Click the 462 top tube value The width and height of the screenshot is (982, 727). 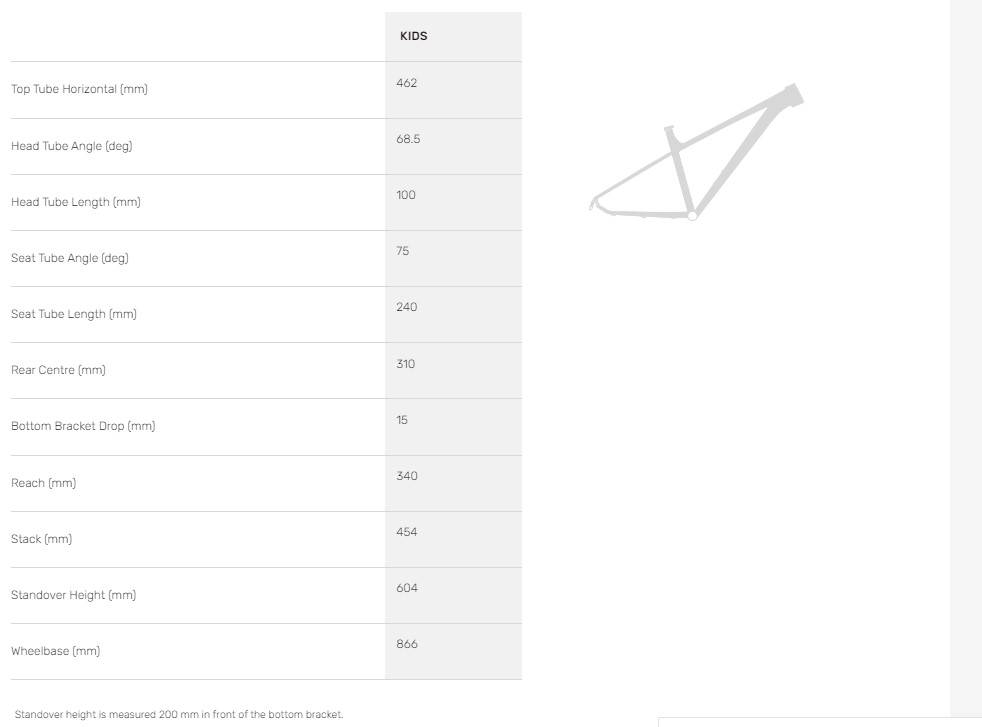pos(406,83)
